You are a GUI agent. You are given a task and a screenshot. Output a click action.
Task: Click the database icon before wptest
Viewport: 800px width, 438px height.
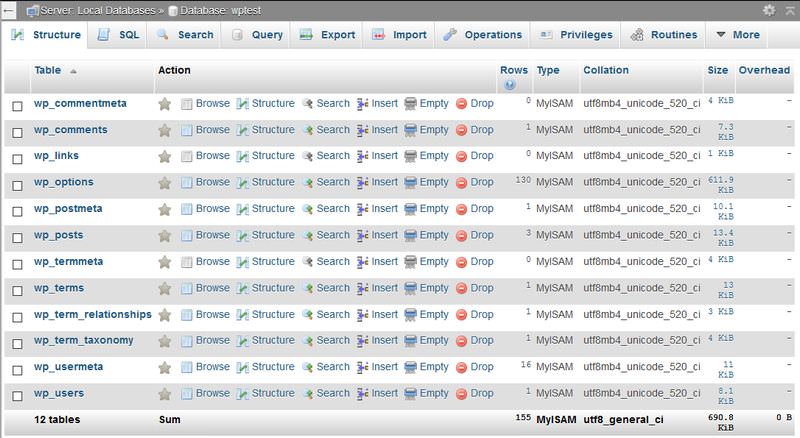pos(173,11)
